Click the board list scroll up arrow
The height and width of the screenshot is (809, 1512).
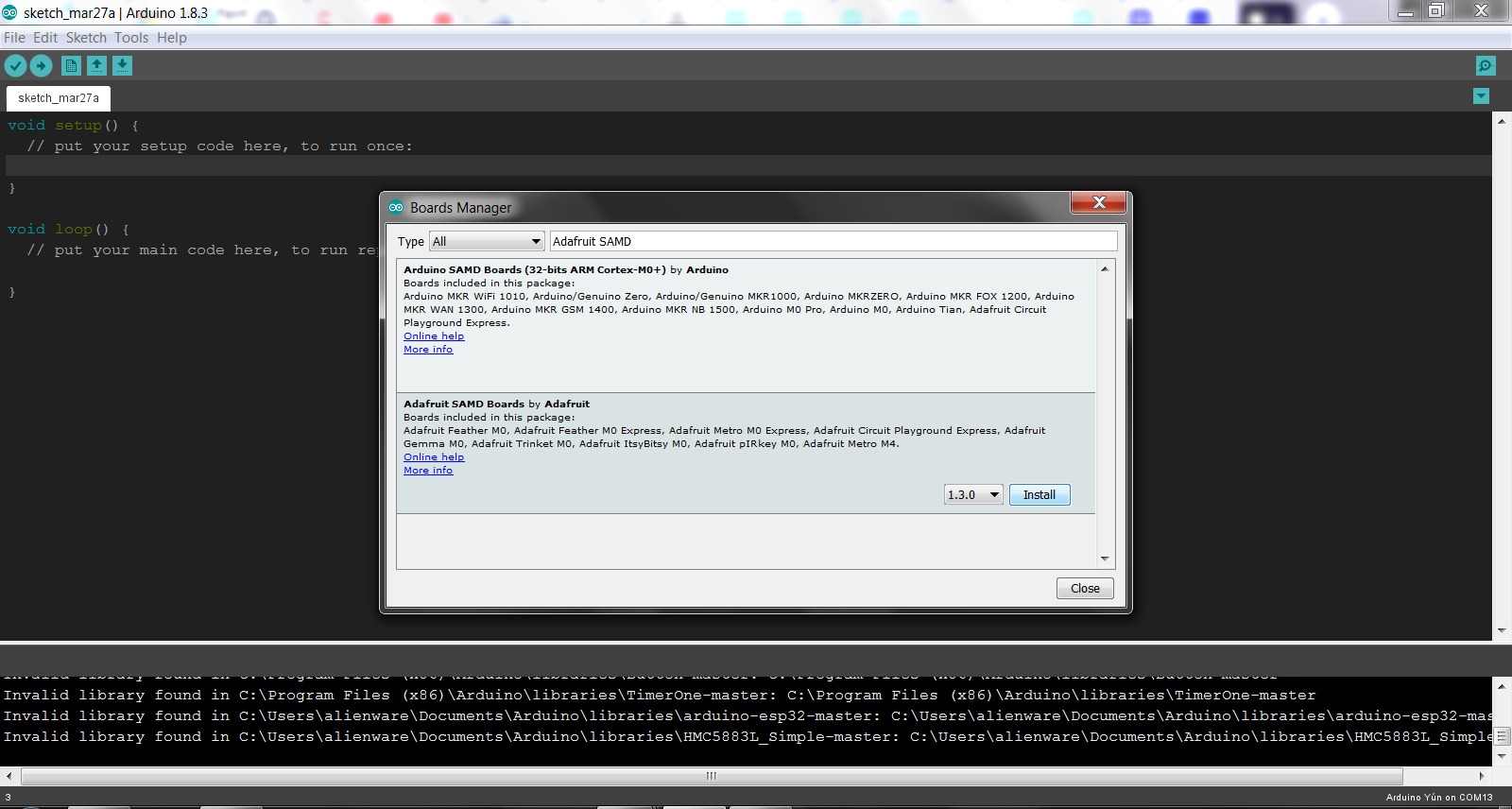pos(1105,269)
